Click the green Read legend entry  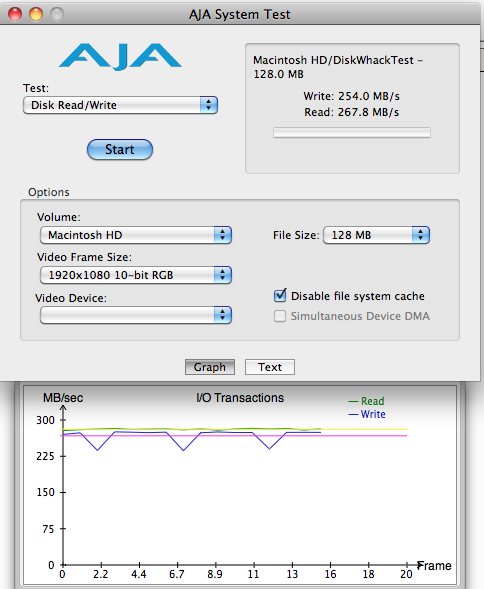click(366, 401)
